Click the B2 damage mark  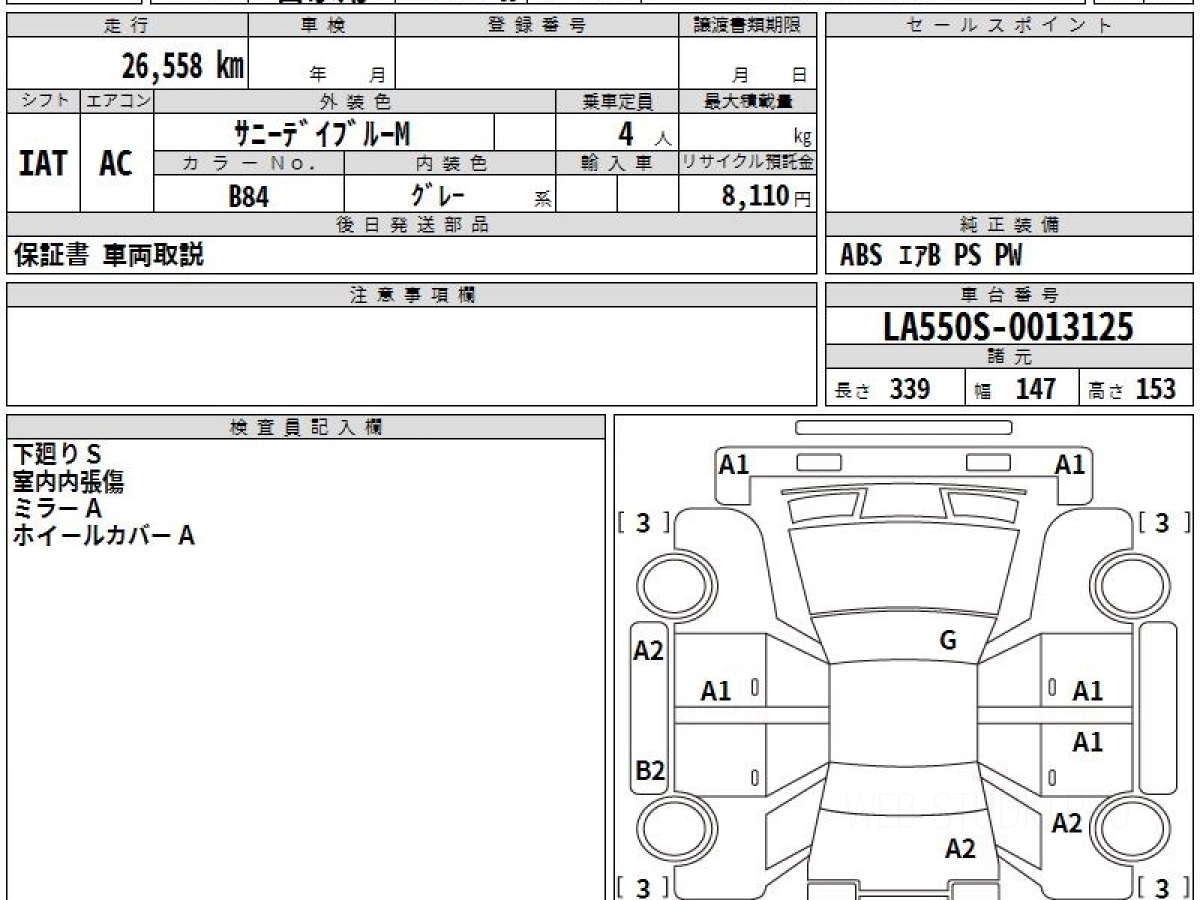(650, 771)
